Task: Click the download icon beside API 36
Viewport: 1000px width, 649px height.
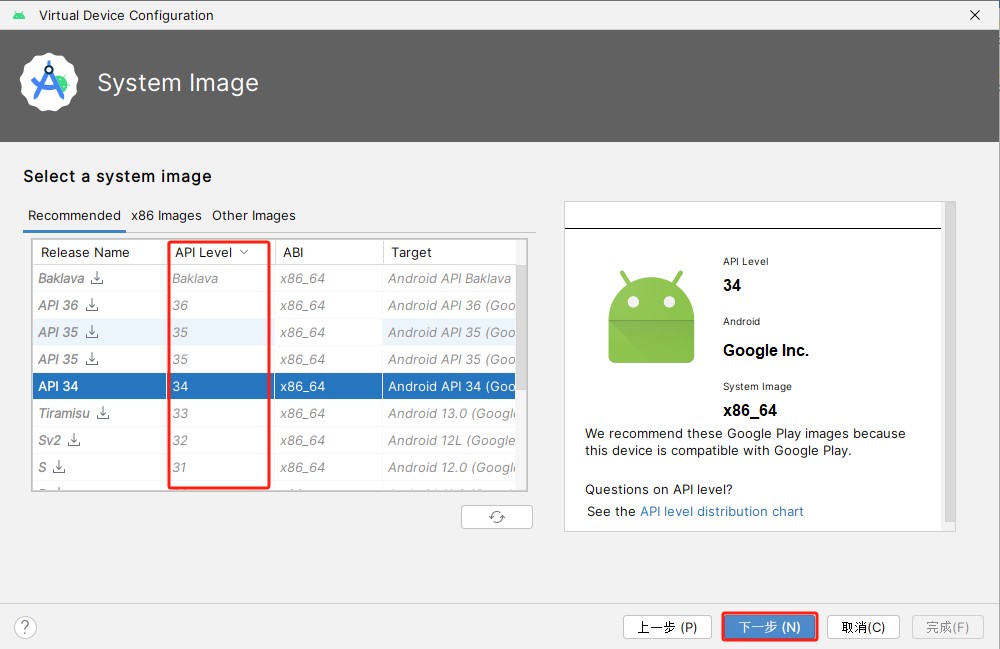Action: [x=92, y=305]
